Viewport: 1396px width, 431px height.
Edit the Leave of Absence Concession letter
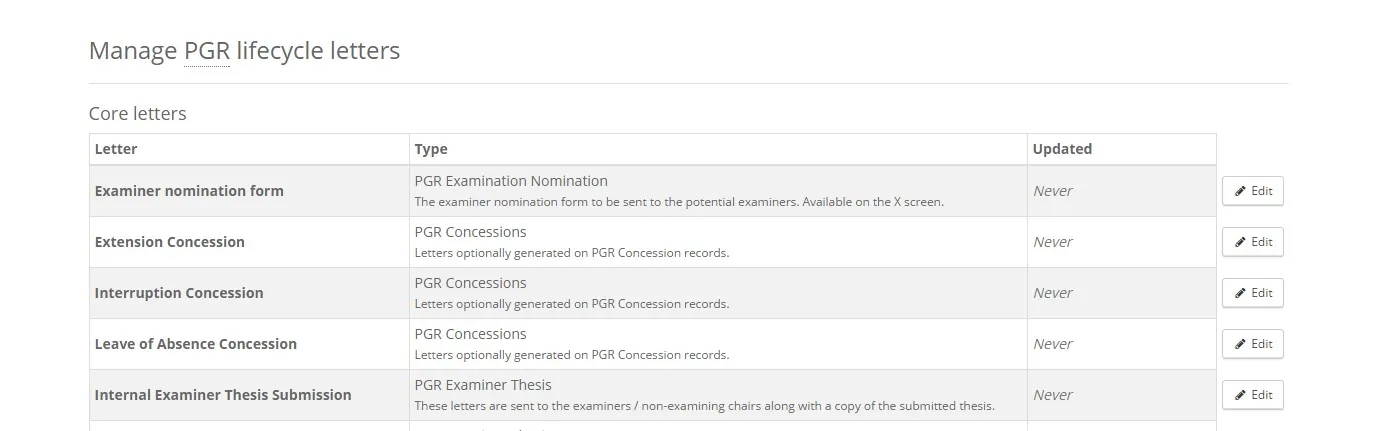click(1252, 344)
